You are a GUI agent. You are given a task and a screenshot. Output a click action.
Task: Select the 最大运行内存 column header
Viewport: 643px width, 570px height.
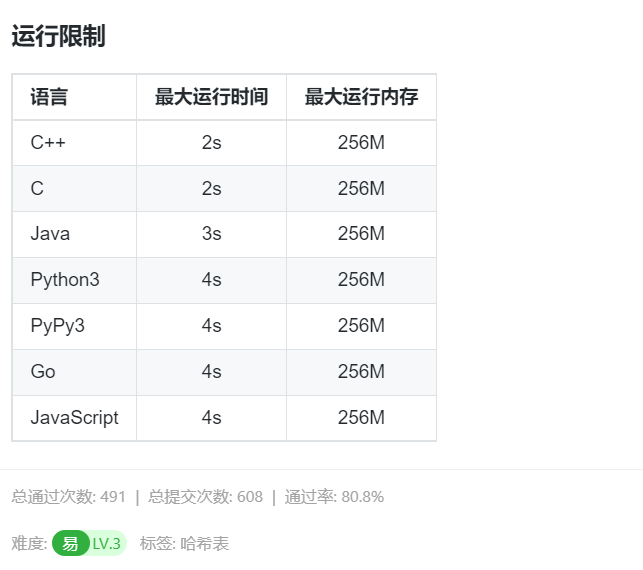(361, 97)
